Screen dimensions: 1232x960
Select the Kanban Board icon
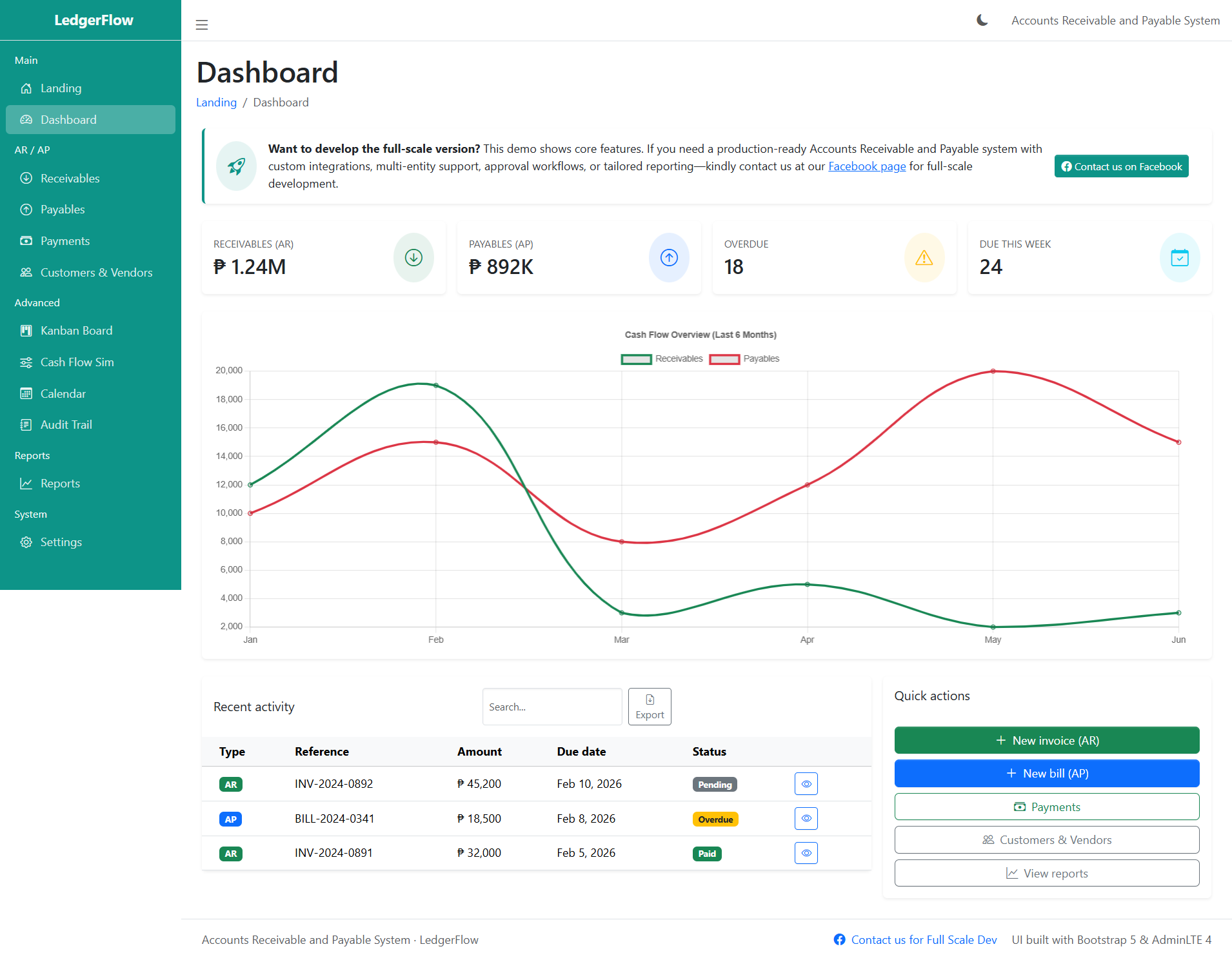coord(26,330)
